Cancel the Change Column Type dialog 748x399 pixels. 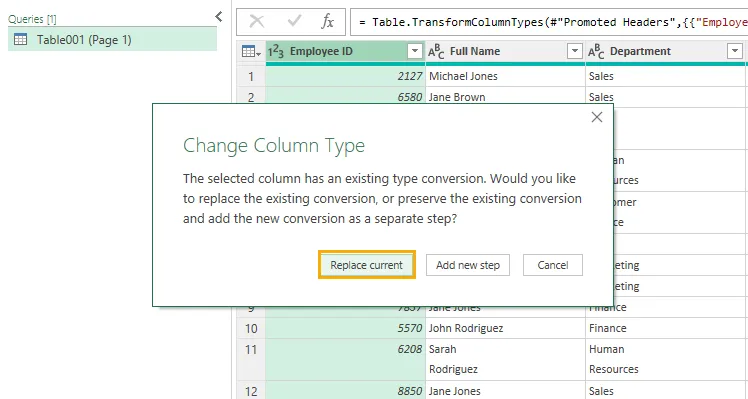pos(553,265)
